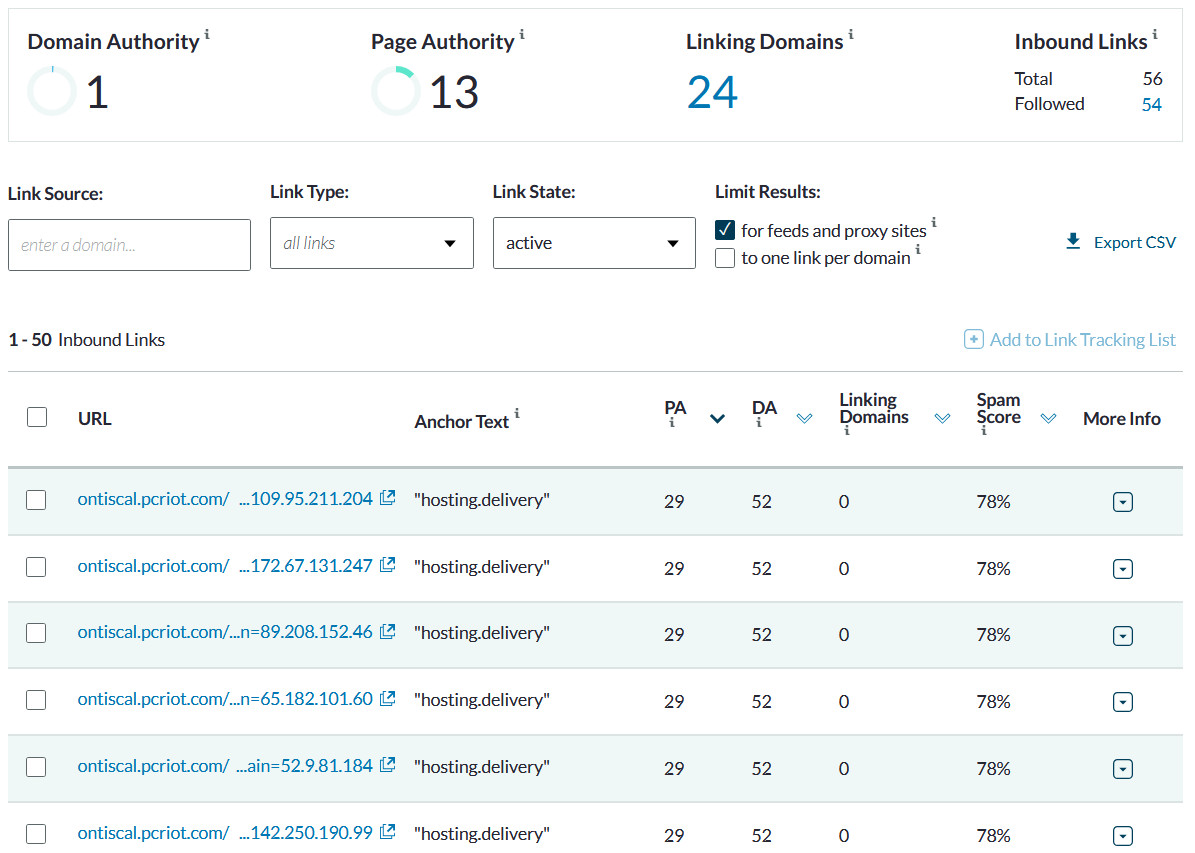Show info icon under DA column header
Image resolution: width=1195 pixels, height=853 pixels.
click(x=758, y=423)
